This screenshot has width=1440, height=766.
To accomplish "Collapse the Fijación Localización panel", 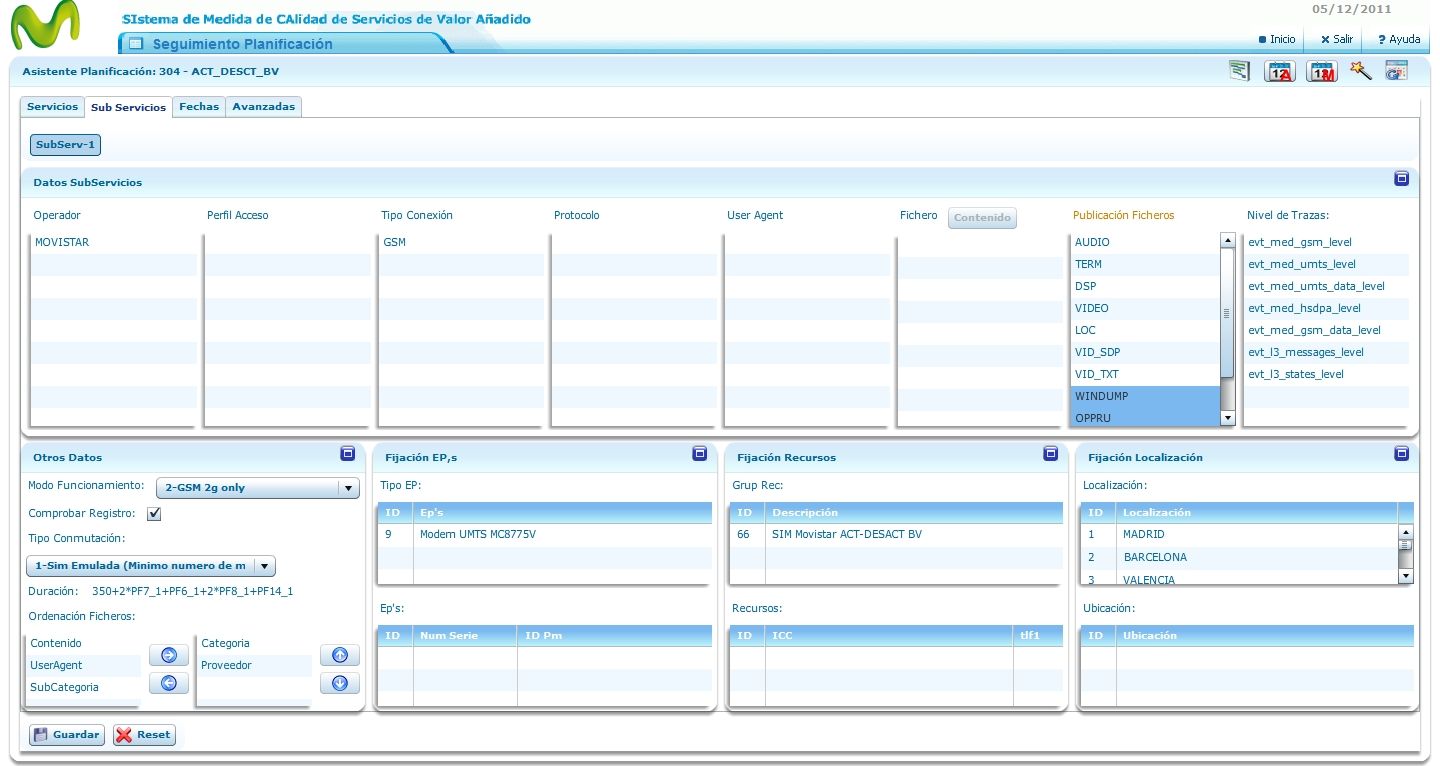I will point(1402,454).
